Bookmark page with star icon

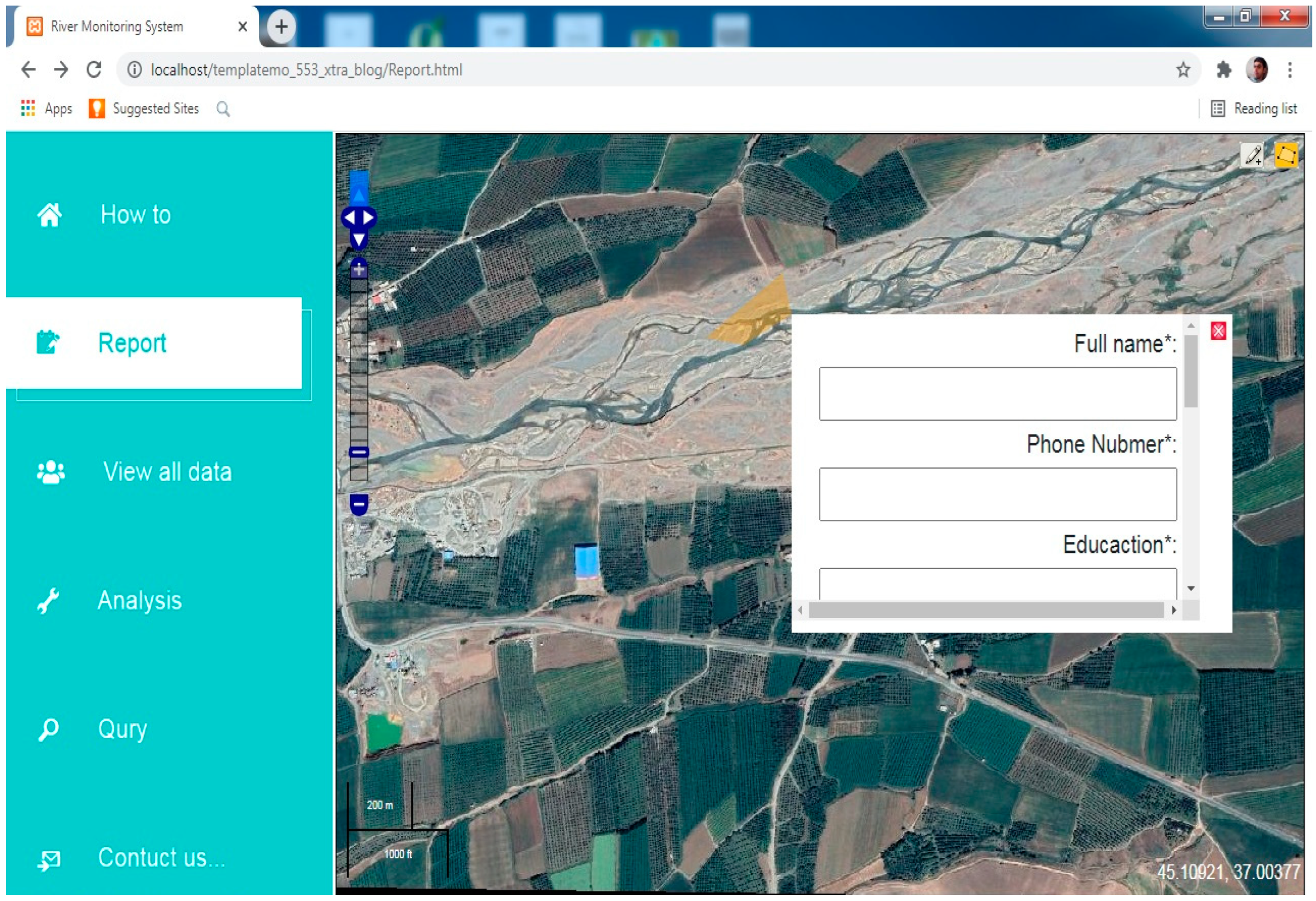1182,70
